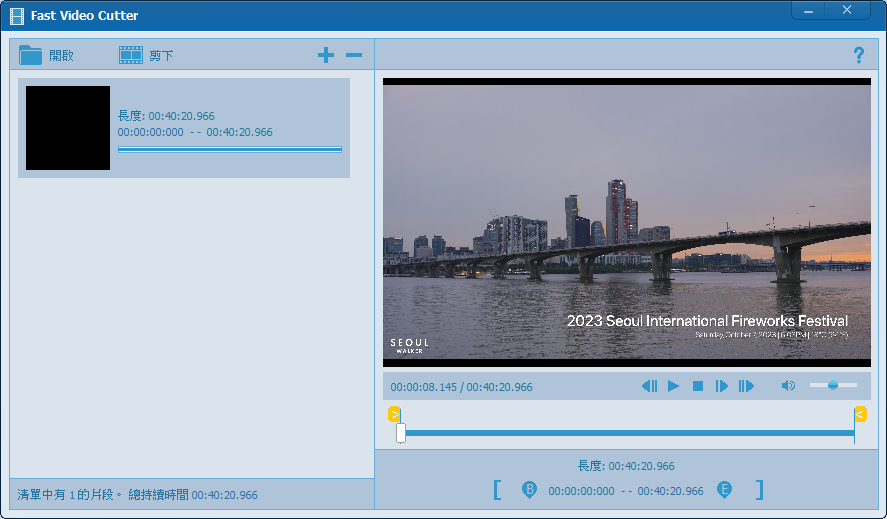Set the end point with right bracket
Viewport: 887px width, 519px height.
point(759,490)
